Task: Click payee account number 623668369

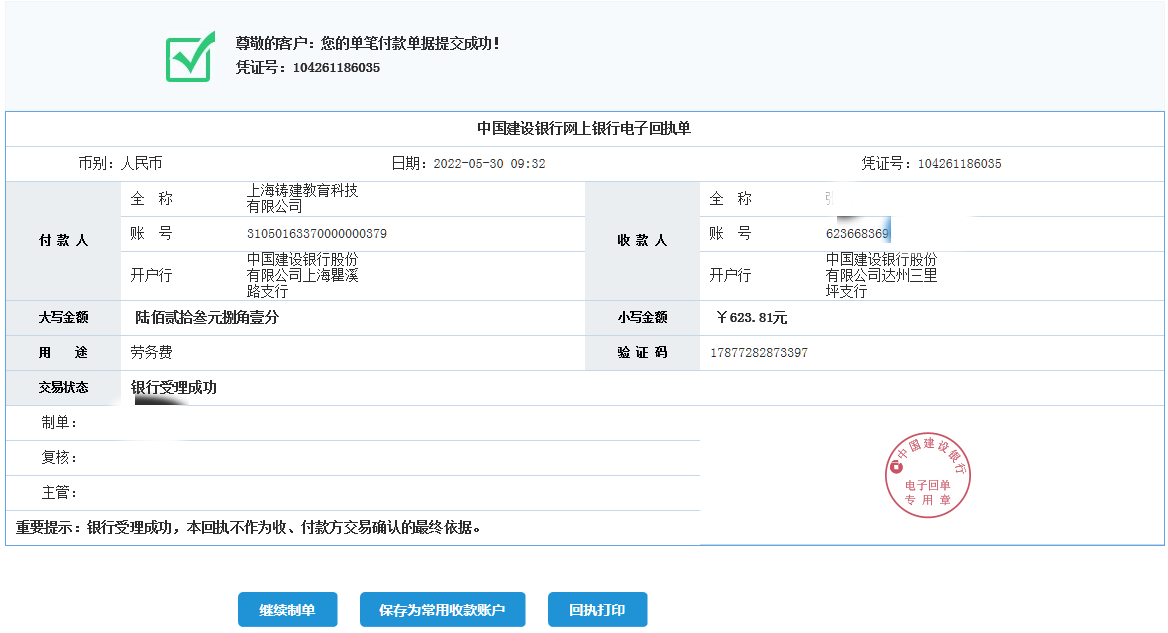Action: click(857, 234)
